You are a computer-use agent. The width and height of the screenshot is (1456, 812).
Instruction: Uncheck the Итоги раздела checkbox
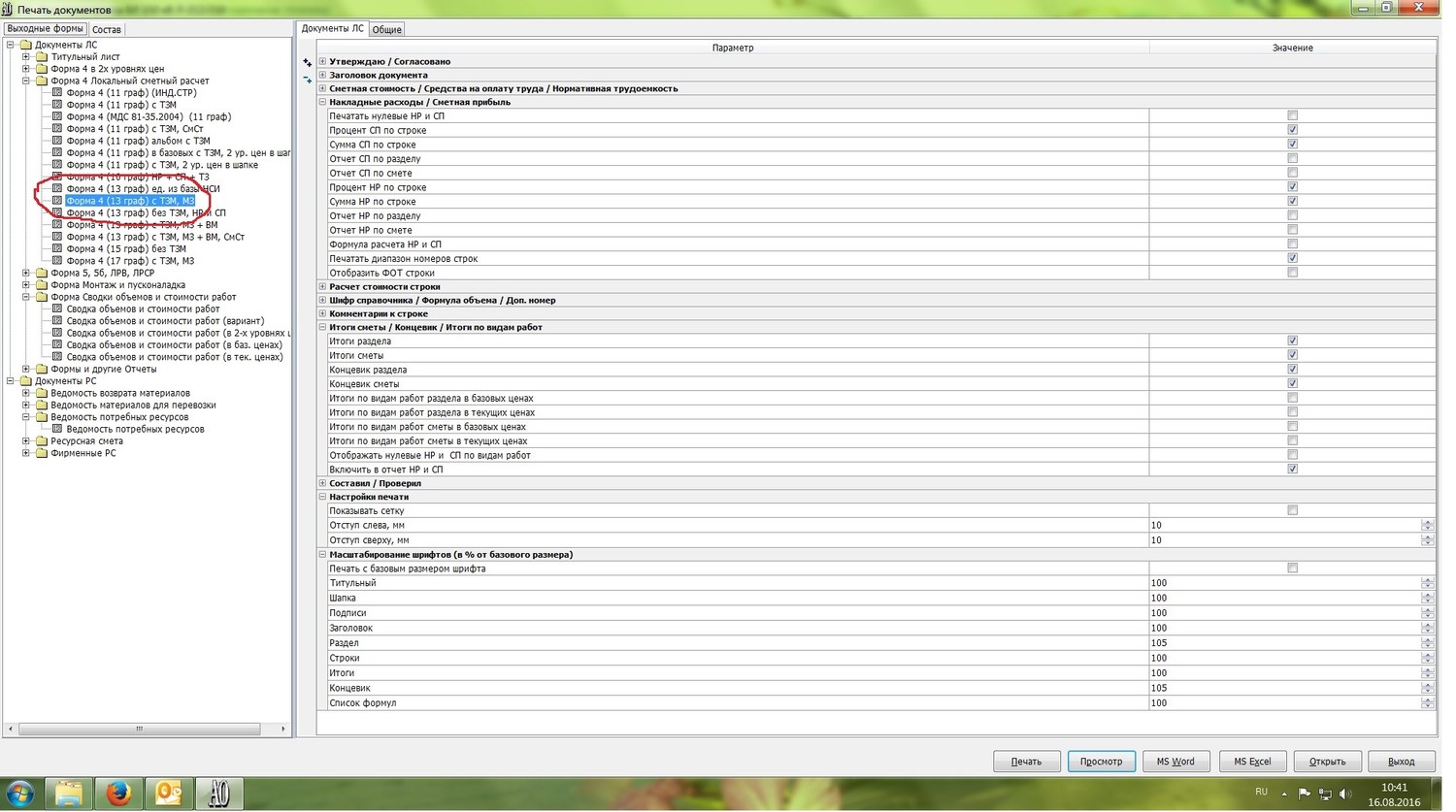pyautogui.click(x=1292, y=341)
